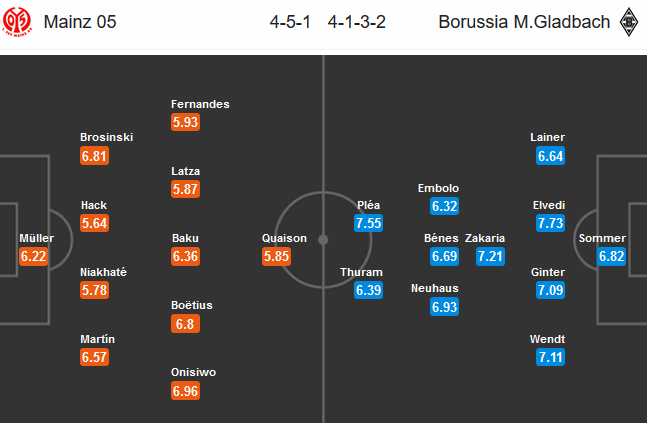Select Fernandes' 5.93 rating badge

tap(185, 122)
